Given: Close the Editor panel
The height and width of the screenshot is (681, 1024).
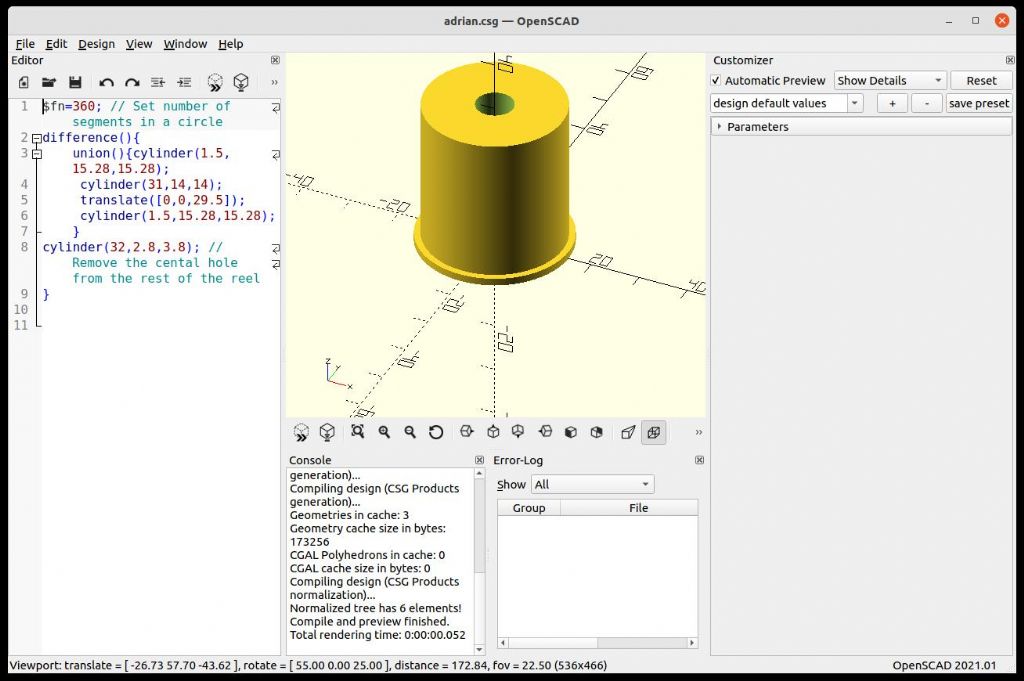Looking at the screenshot, I should 275,60.
